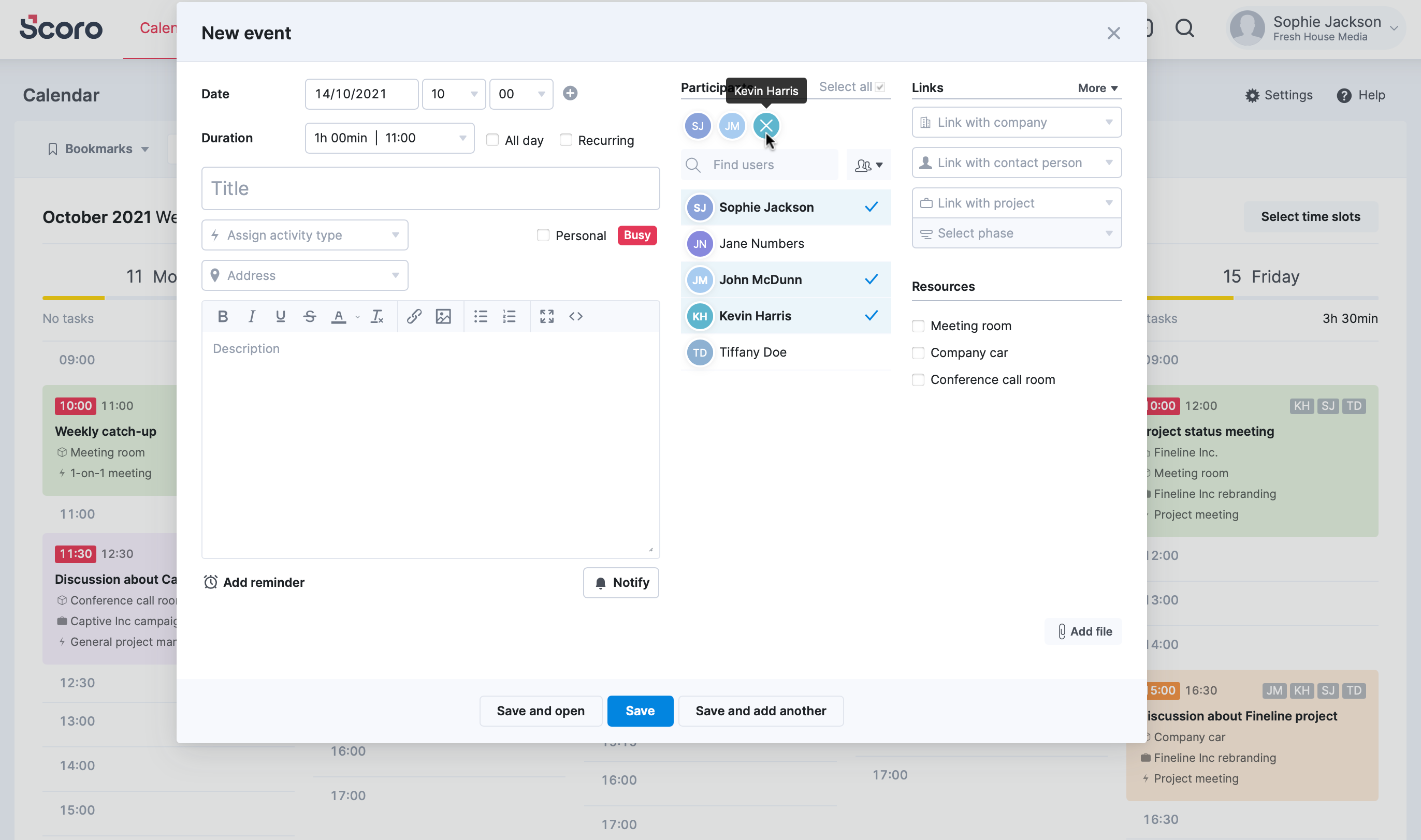The height and width of the screenshot is (840, 1421).
Task: Underline text with the U toolbar icon
Action: [x=280, y=316]
